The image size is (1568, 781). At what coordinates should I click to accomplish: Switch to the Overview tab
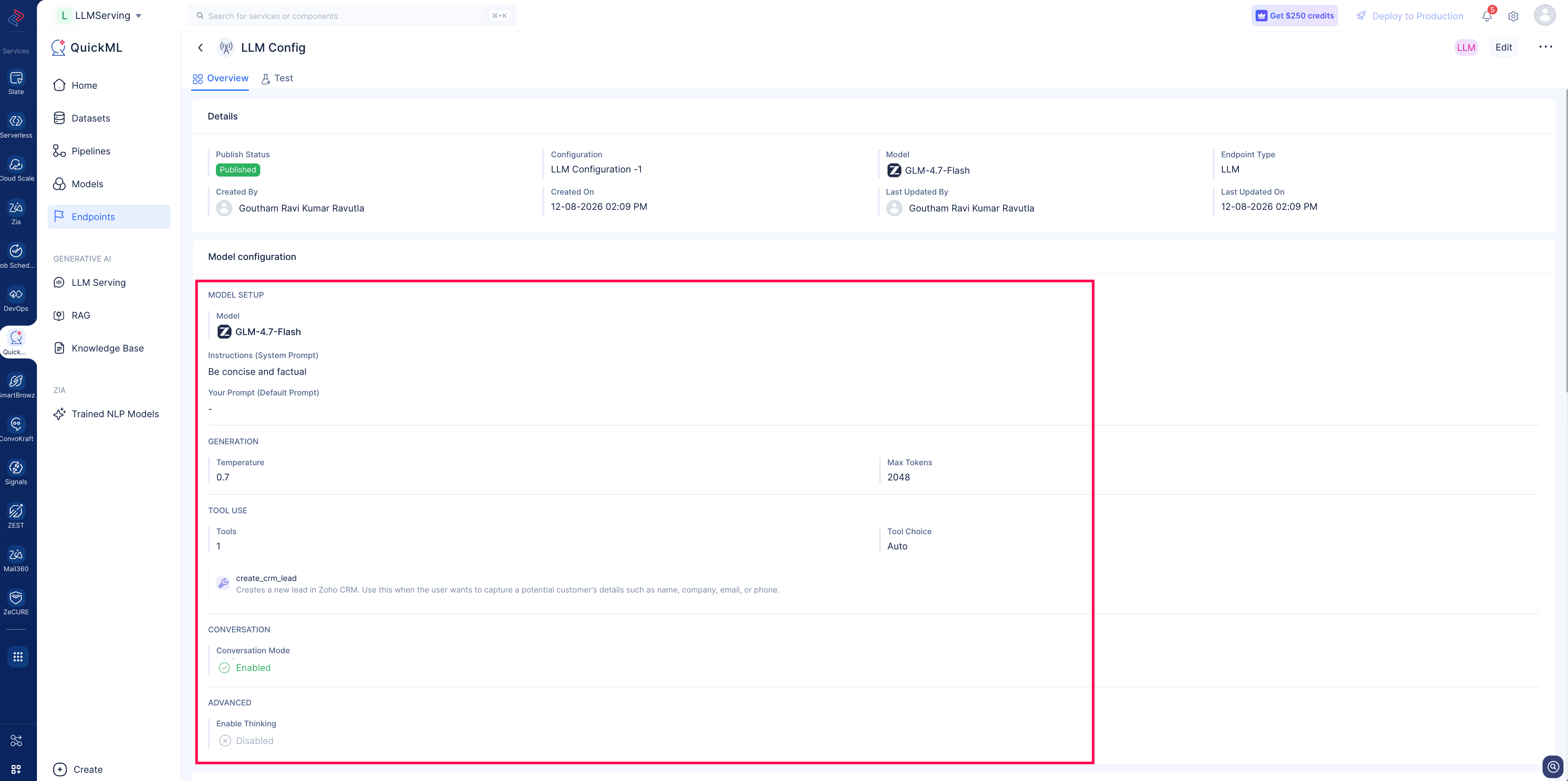[x=220, y=78]
